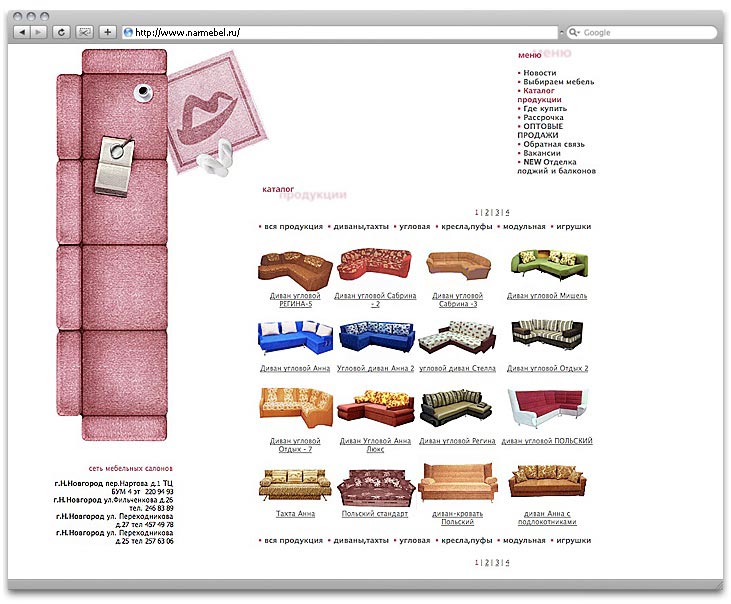
Task: Open Диван угловой Регина thumbnail
Action: click(x=456, y=408)
